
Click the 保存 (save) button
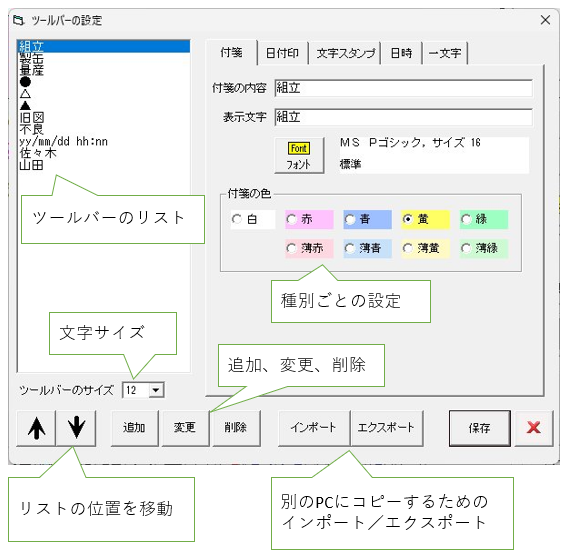(x=480, y=428)
